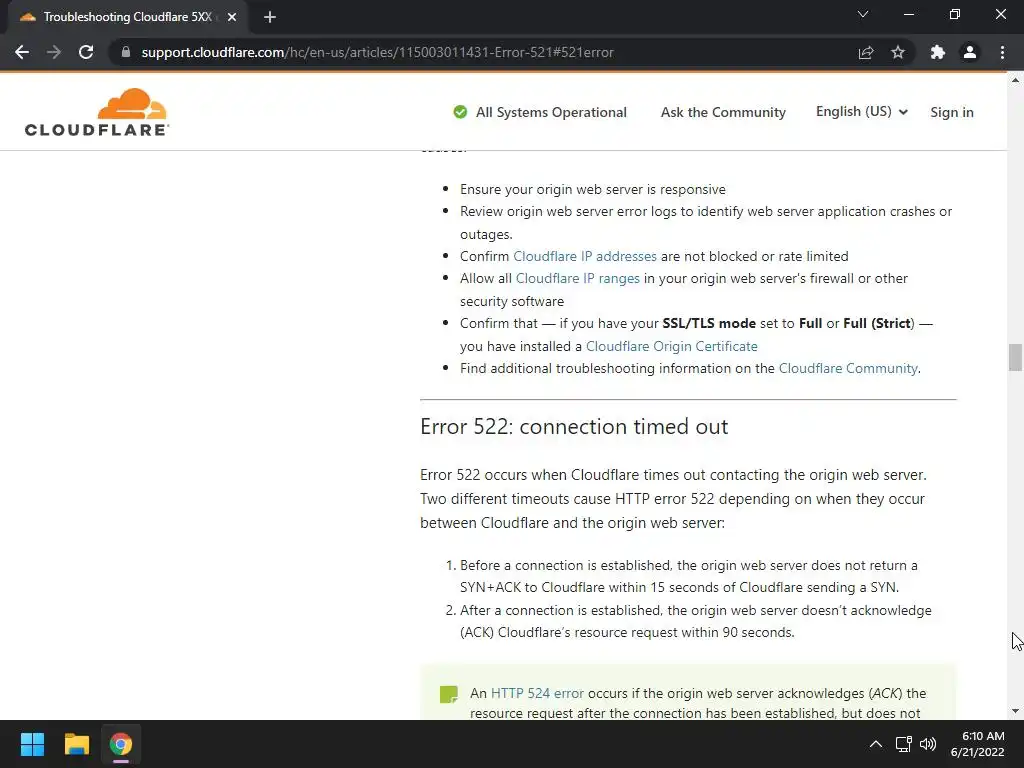Click the green note icon in callout

click(449, 694)
